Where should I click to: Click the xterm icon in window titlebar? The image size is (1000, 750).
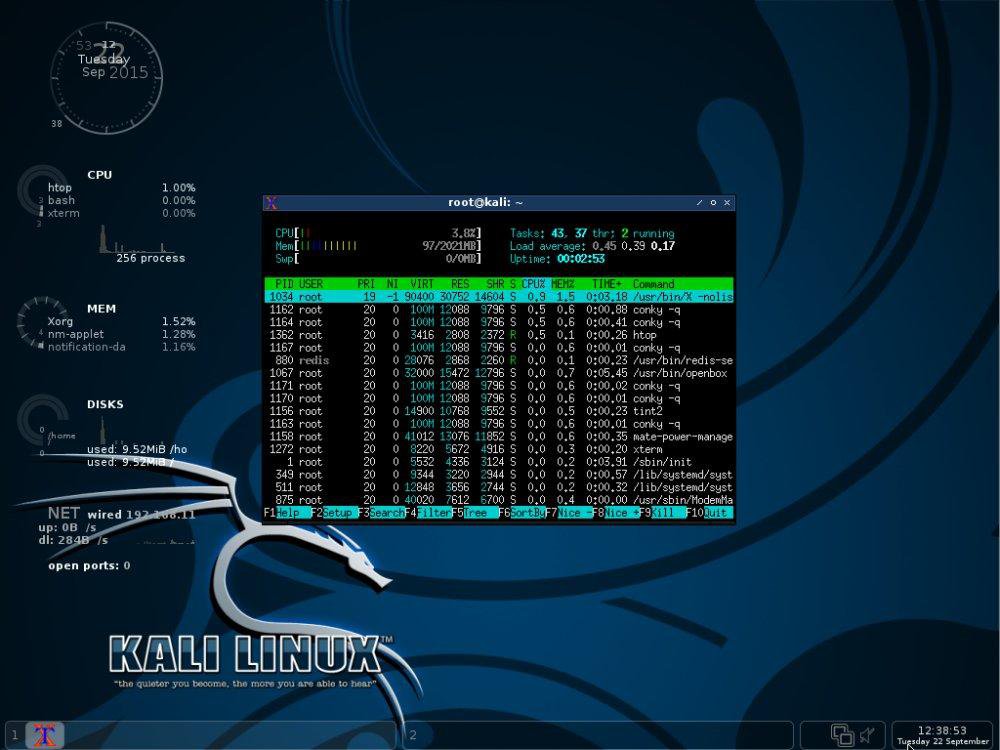click(272, 203)
